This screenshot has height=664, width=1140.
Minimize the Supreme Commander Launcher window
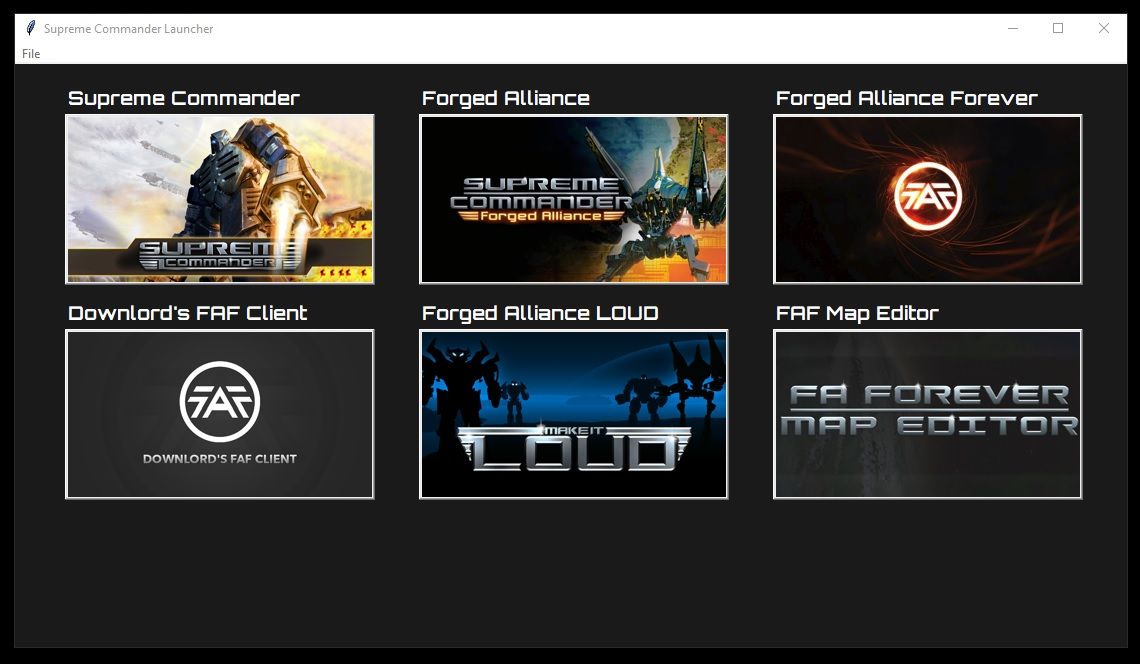pos(1013,28)
